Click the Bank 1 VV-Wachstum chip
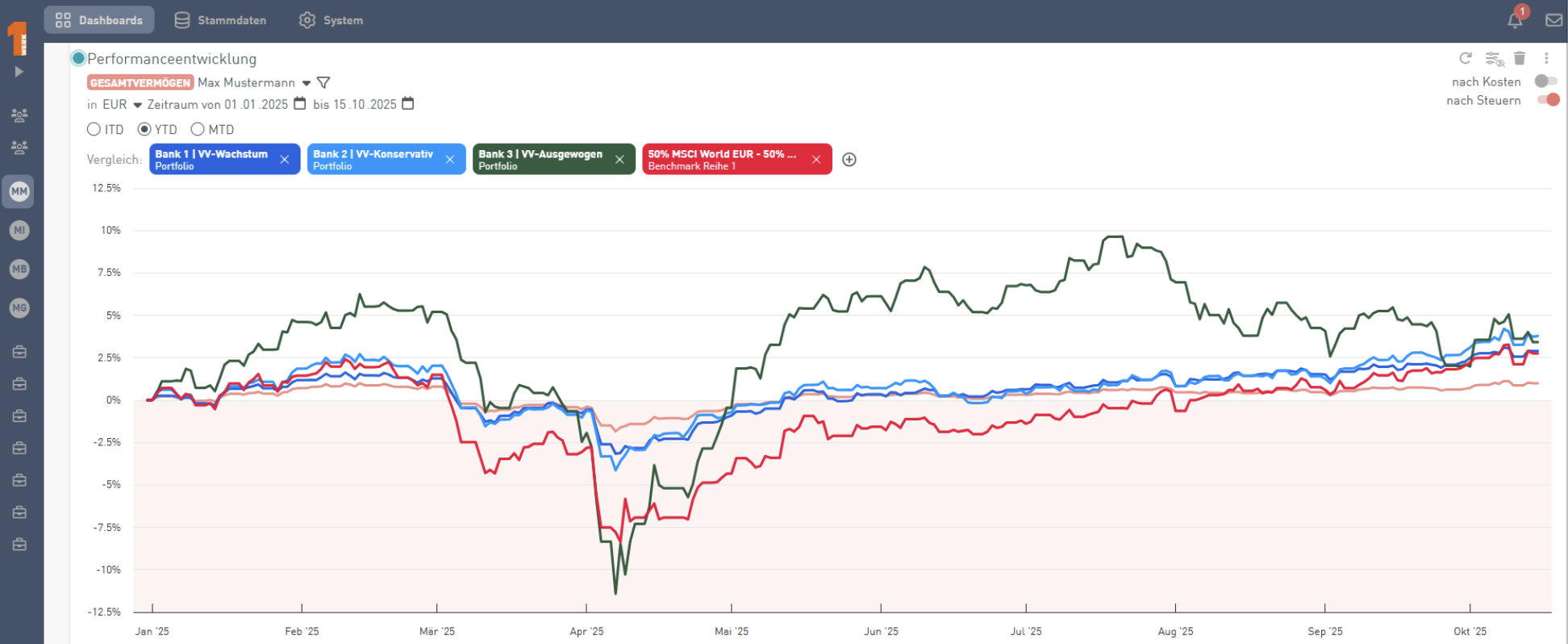Image resolution: width=1568 pixels, height=644 pixels. pyautogui.click(x=211, y=159)
